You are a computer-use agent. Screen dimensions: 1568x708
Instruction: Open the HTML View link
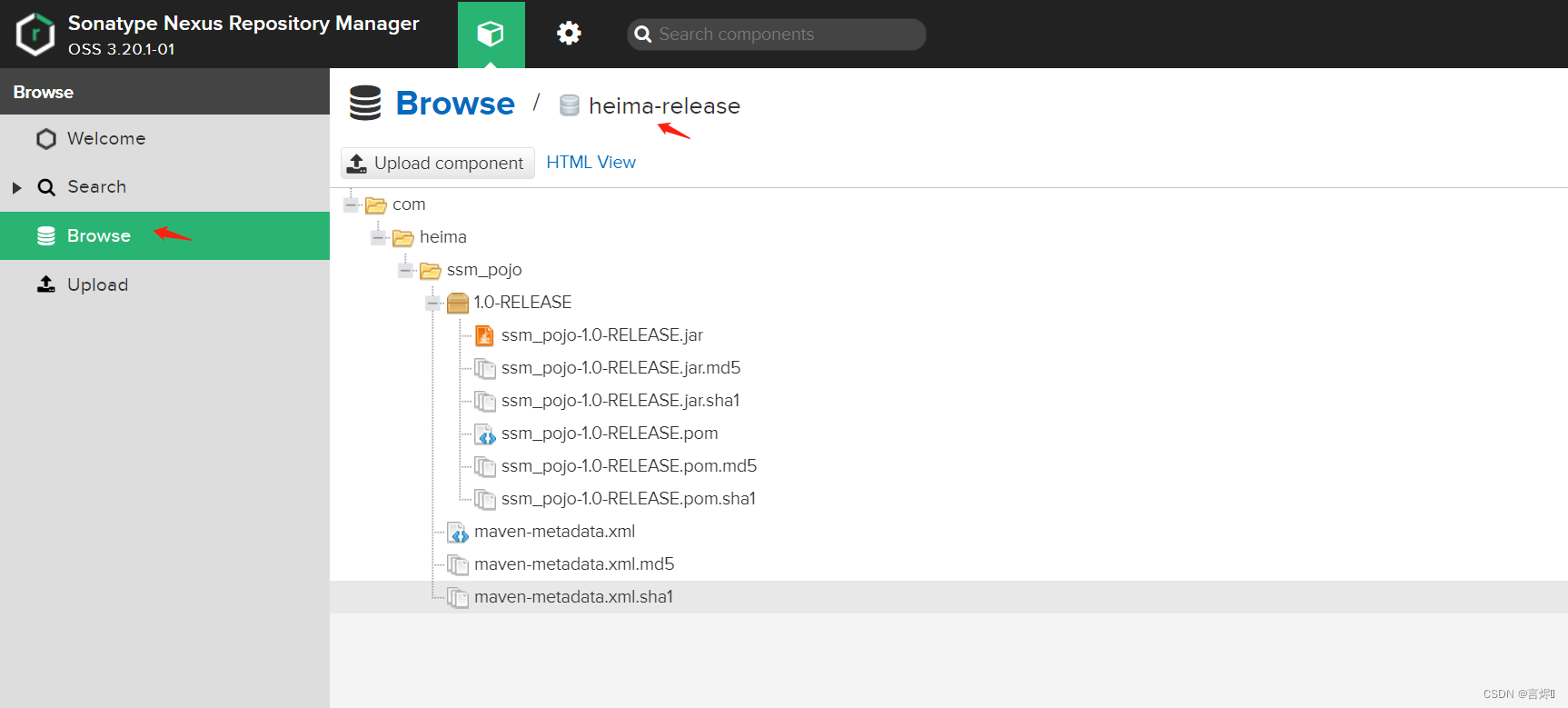coord(591,163)
